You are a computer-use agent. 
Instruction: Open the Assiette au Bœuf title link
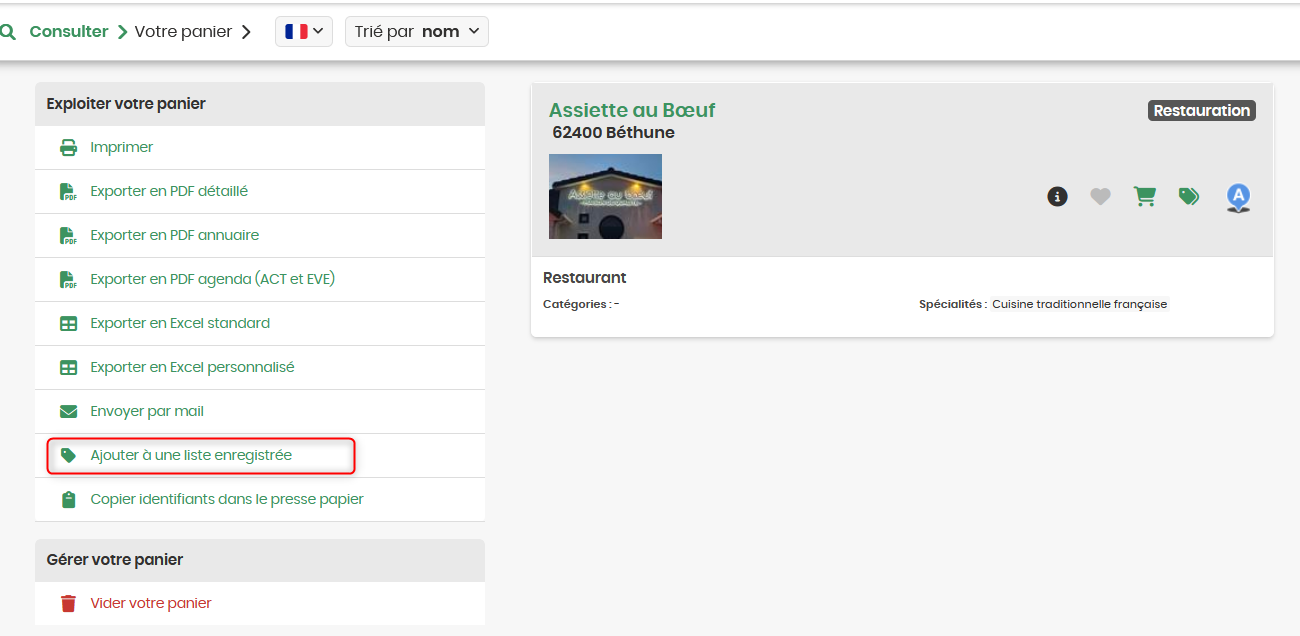coord(632,110)
